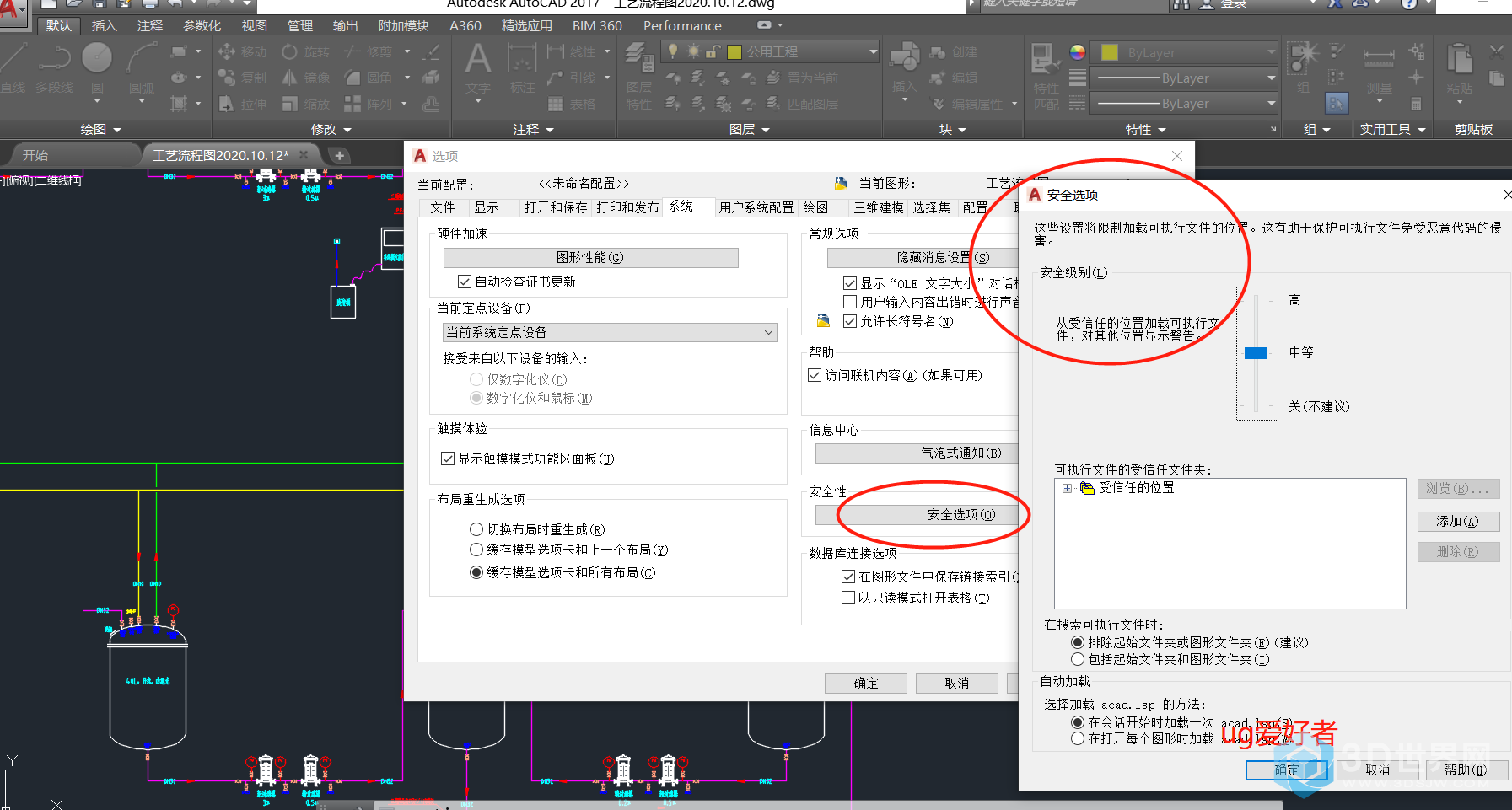Expand 受信任的位置 tree node
This screenshot has height=810, width=1512.
coord(1067,488)
